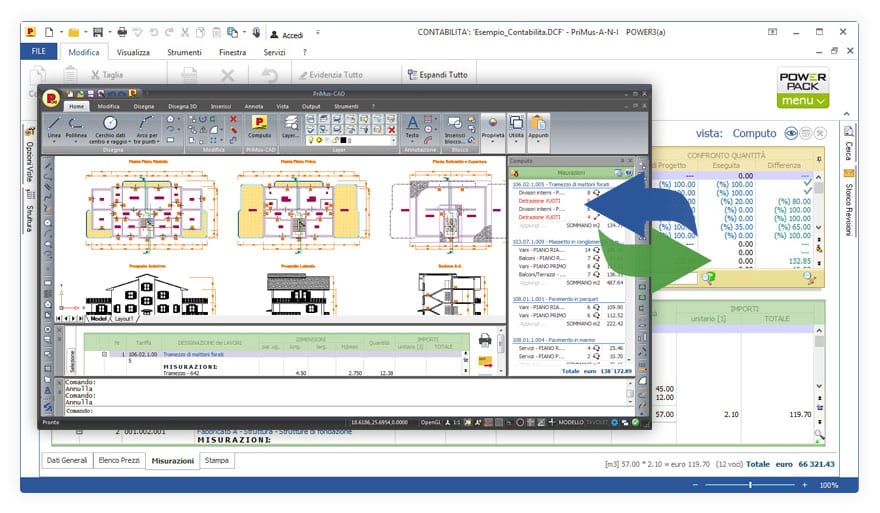The width and height of the screenshot is (880, 513).
Task: Click the Espandi Tutto button
Action: [438, 75]
